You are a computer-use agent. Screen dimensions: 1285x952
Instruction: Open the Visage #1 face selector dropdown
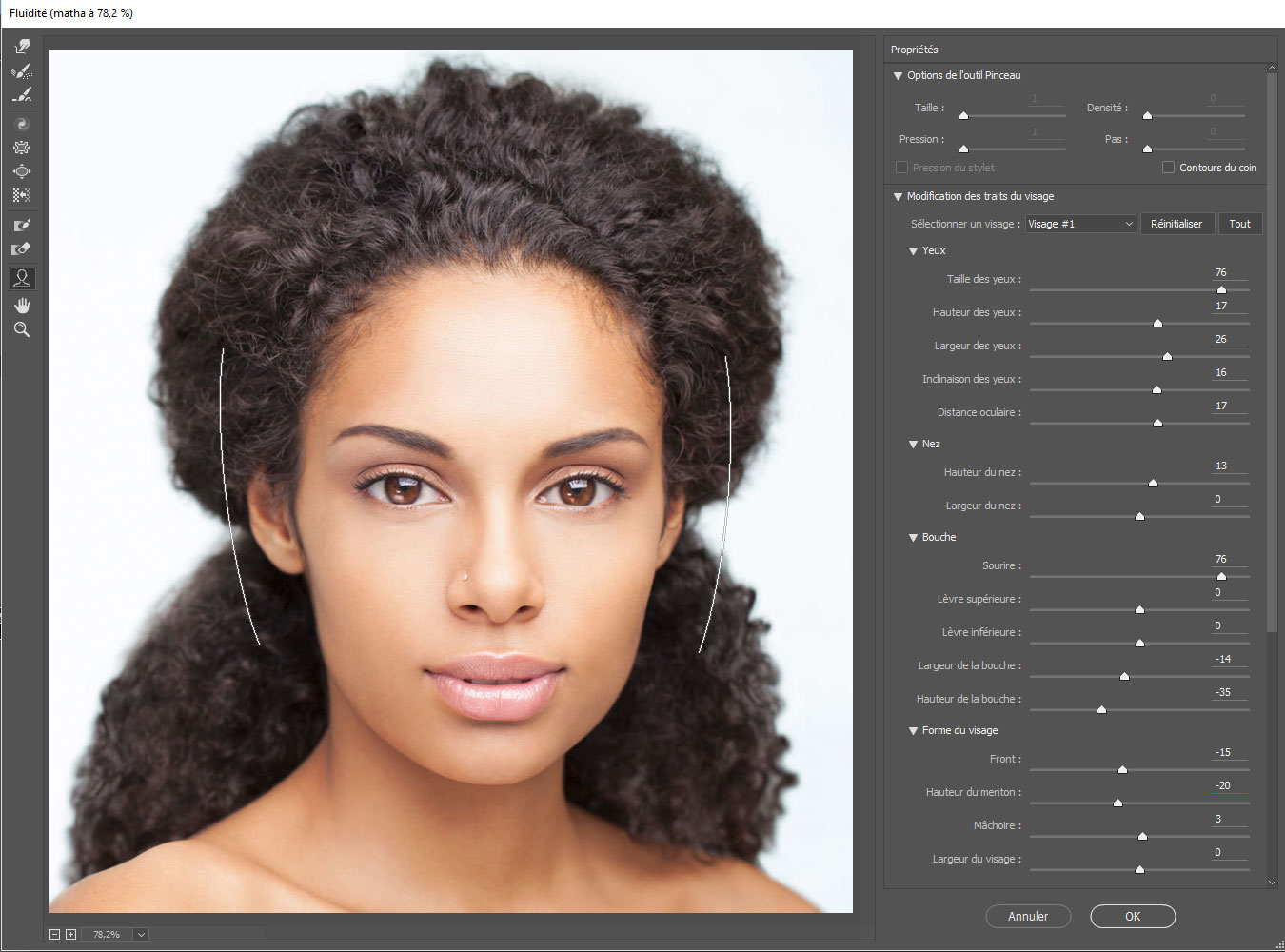pos(1080,224)
